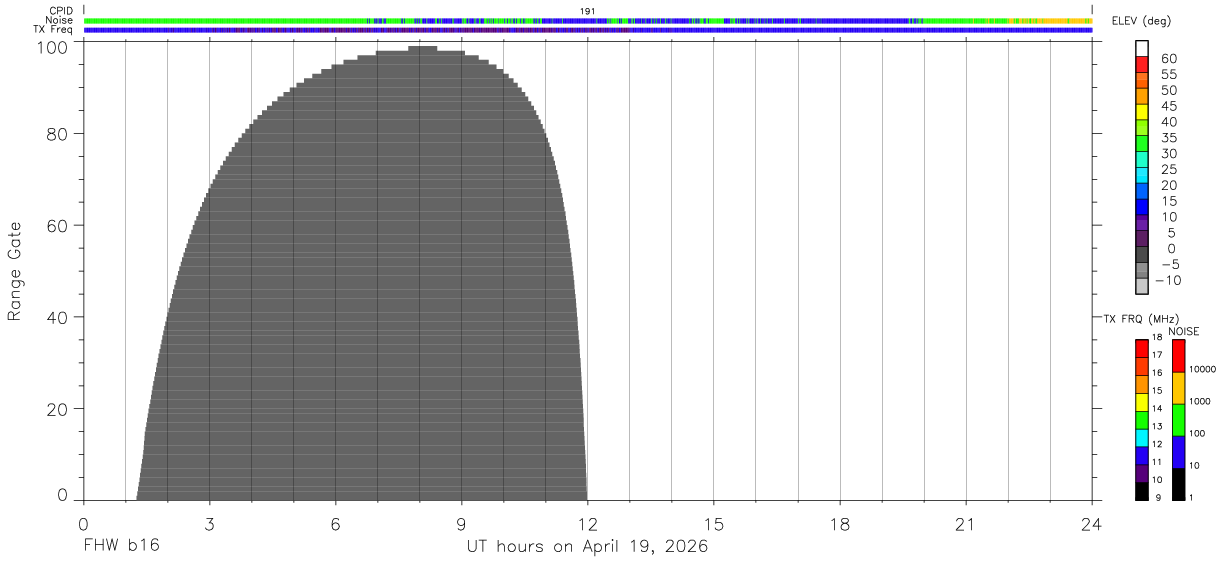Pick the blue swatch in NOISE colorbar
This screenshot has width=1228, height=567.
(1178, 452)
